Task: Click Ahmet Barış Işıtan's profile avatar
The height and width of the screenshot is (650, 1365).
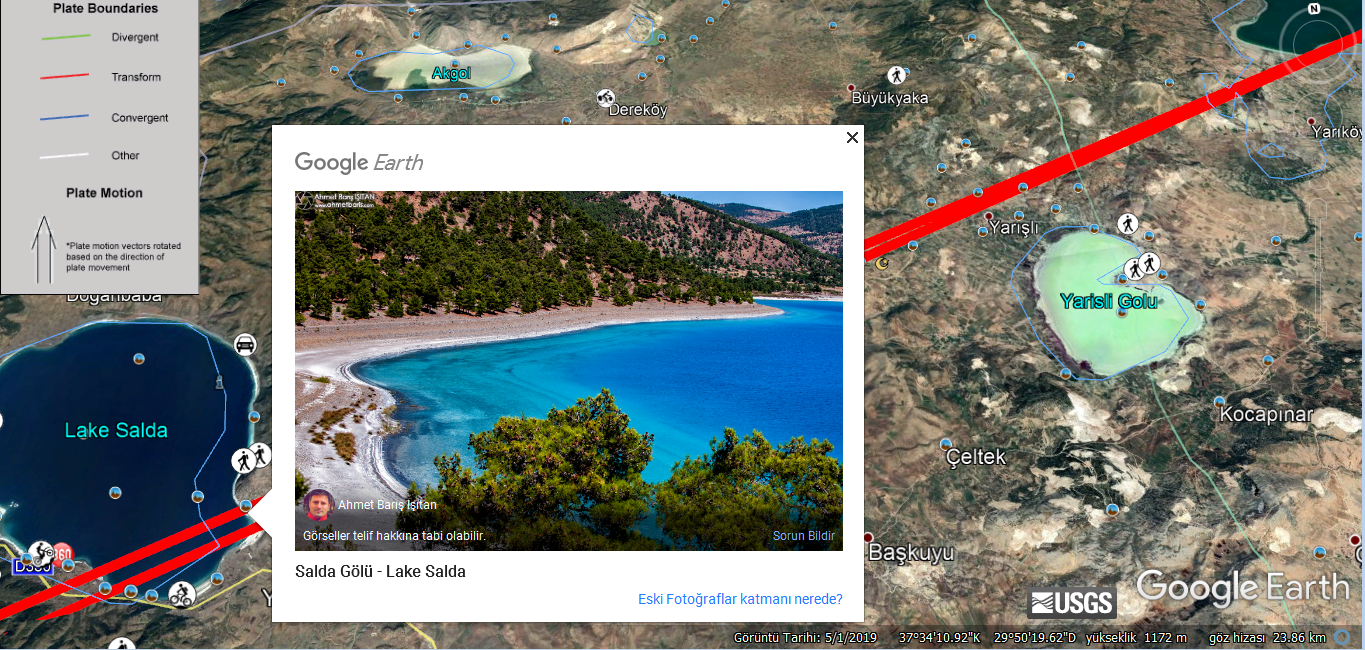Action: 319,505
